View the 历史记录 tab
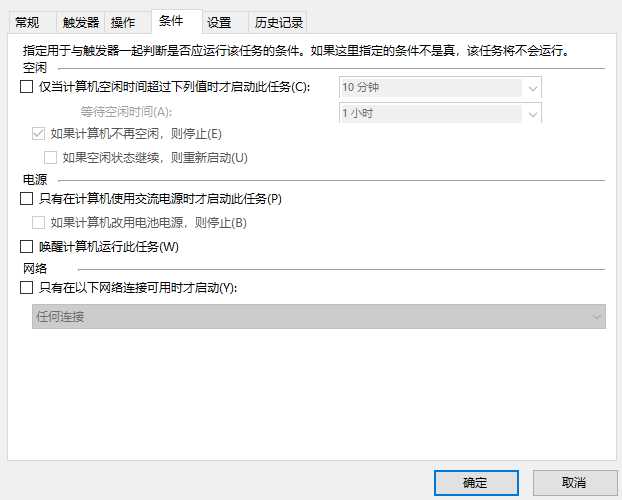 (x=278, y=22)
